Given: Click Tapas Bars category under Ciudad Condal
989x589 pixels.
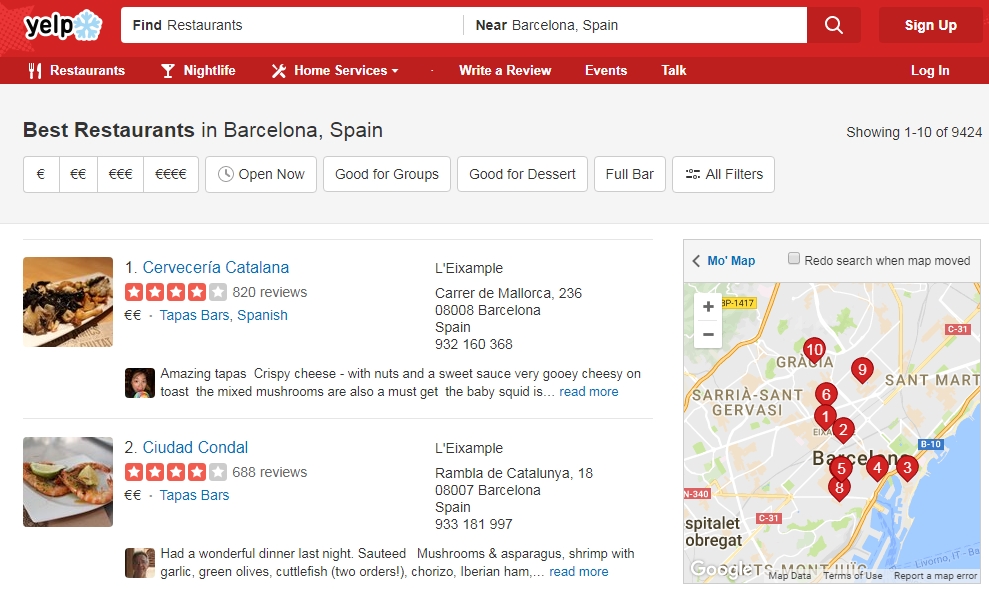Looking at the screenshot, I should (x=194, y=496).
